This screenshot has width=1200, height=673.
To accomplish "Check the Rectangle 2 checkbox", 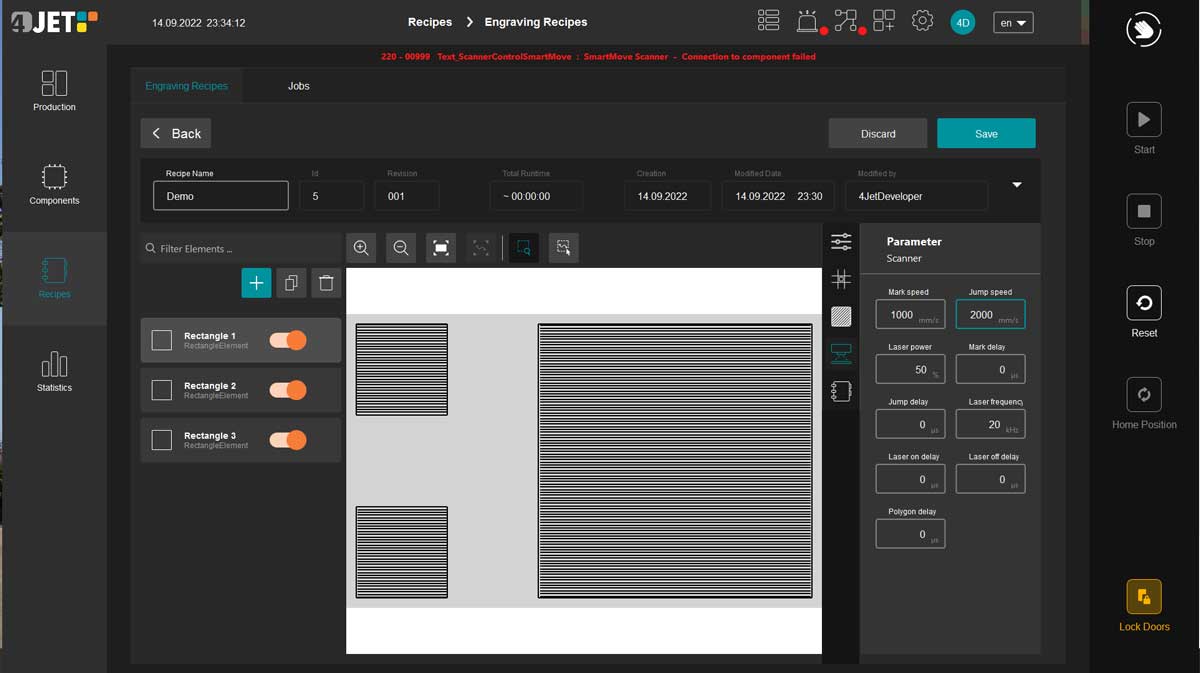I will 162,390.
